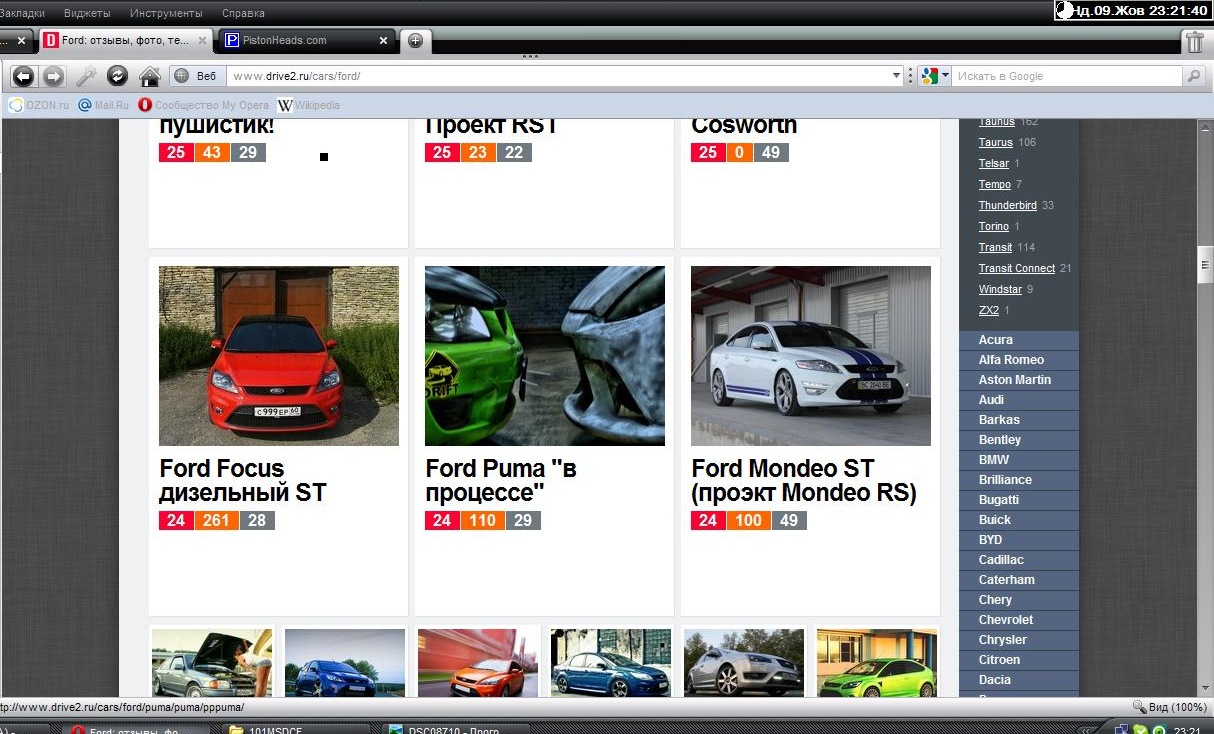Image resolution: width=1214 pixels, height=734 pixels.
Task: Click the Wand password-manager key icon
Action: coord(86,76)
